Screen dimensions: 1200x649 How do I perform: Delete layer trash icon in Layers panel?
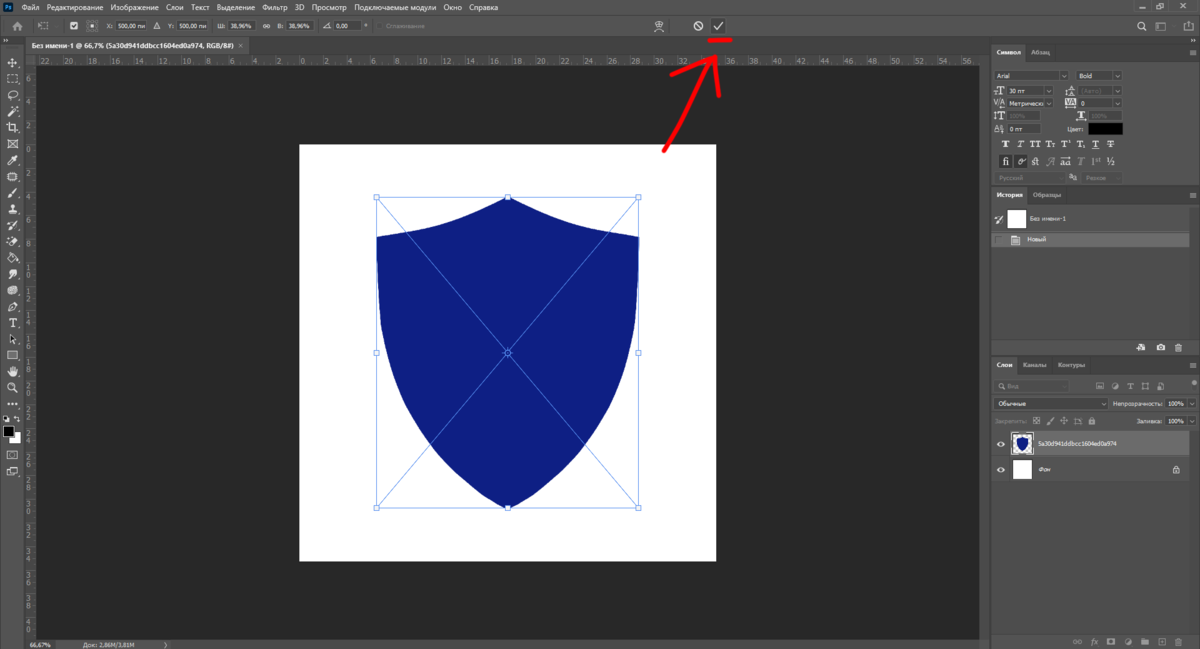1179,640
